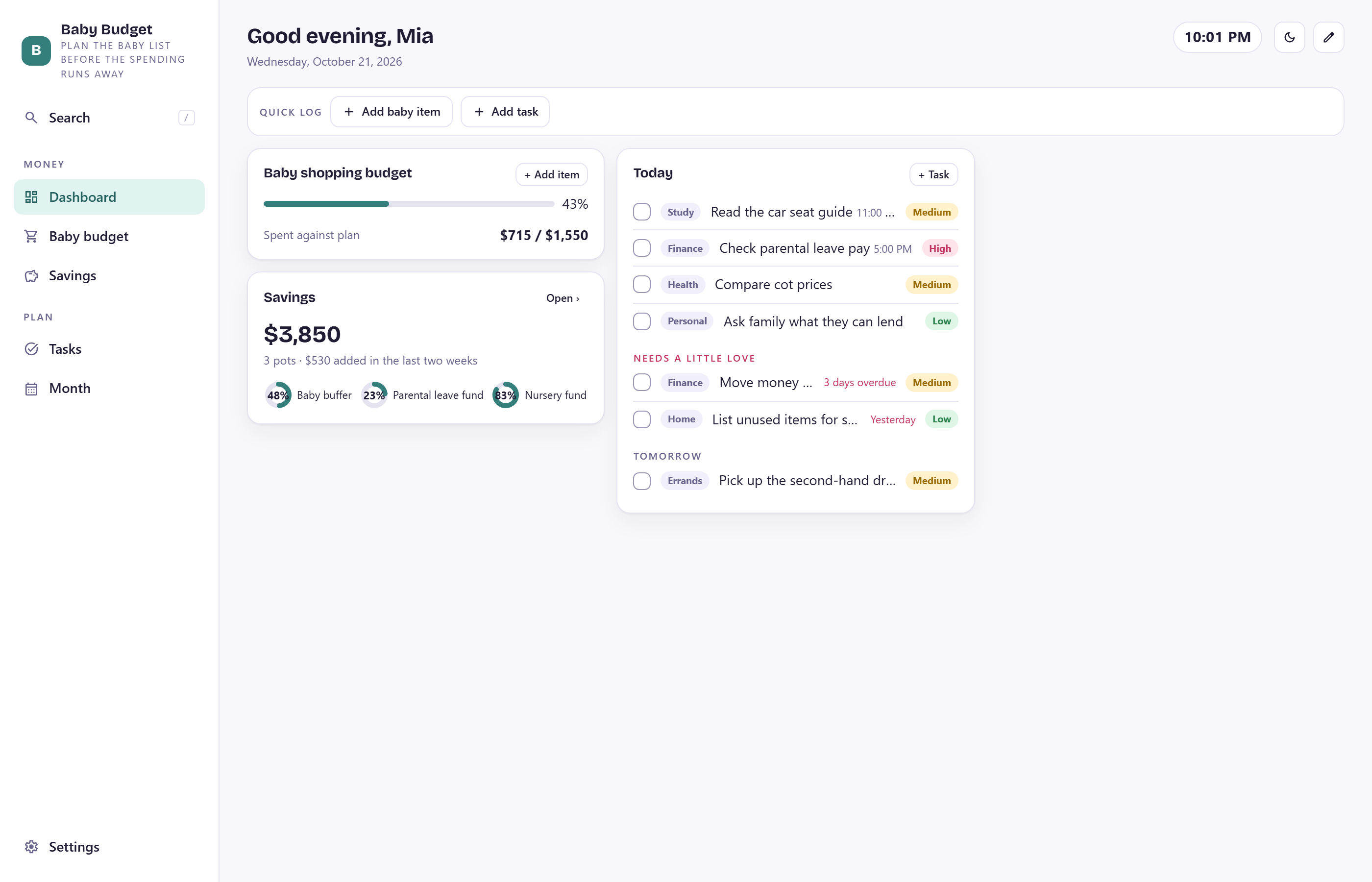Image resolution: width=1372 pixels, height=882 pixels.
Task: Check off the overdue Move money task
Action: point(642,383)
